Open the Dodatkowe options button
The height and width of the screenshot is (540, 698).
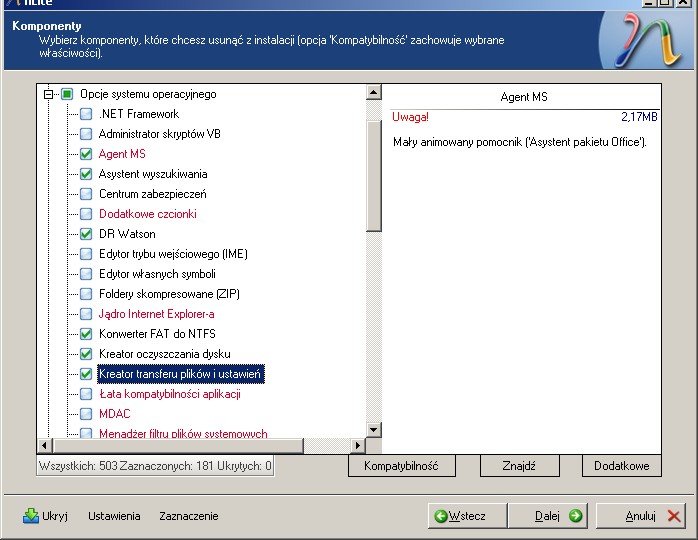click(x=622, y=466)
